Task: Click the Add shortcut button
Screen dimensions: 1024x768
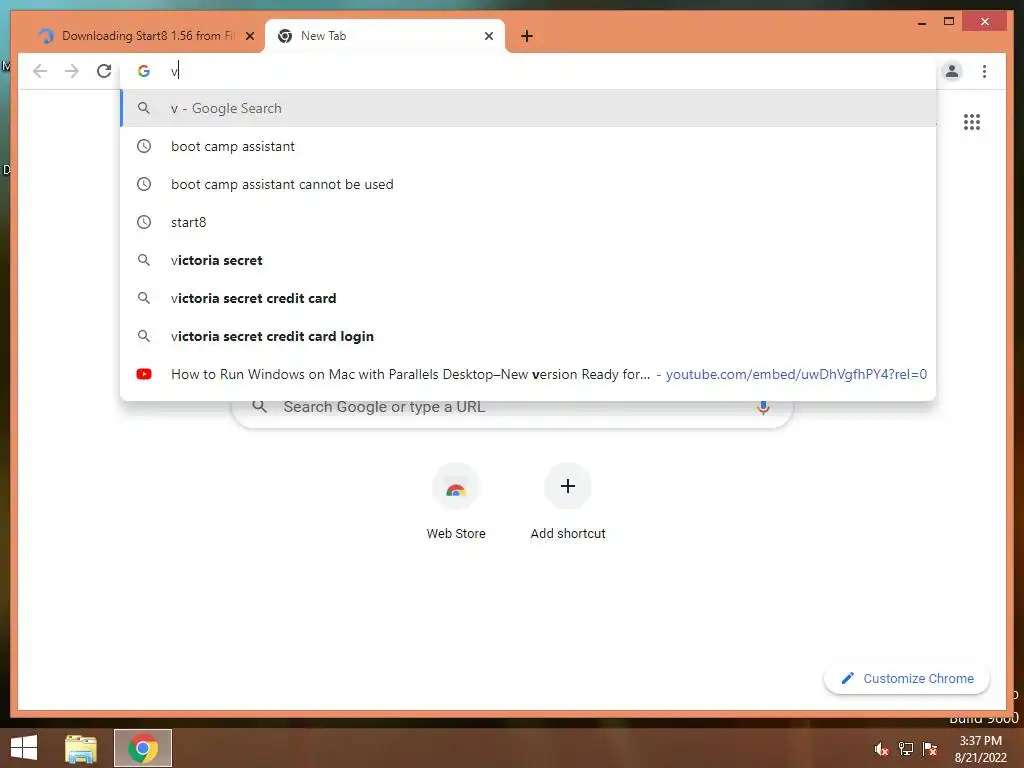Action: pos(568,502)
